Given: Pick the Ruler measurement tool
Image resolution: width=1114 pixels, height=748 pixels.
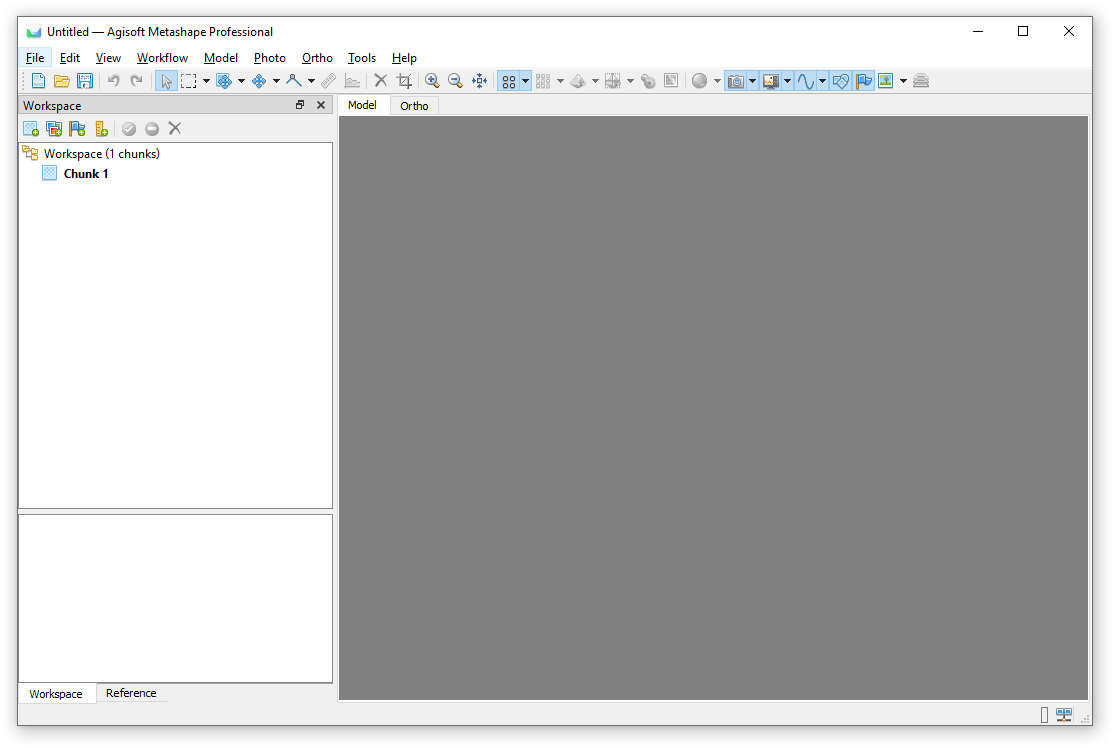Looking at the screenshot, I should point(328,81).
